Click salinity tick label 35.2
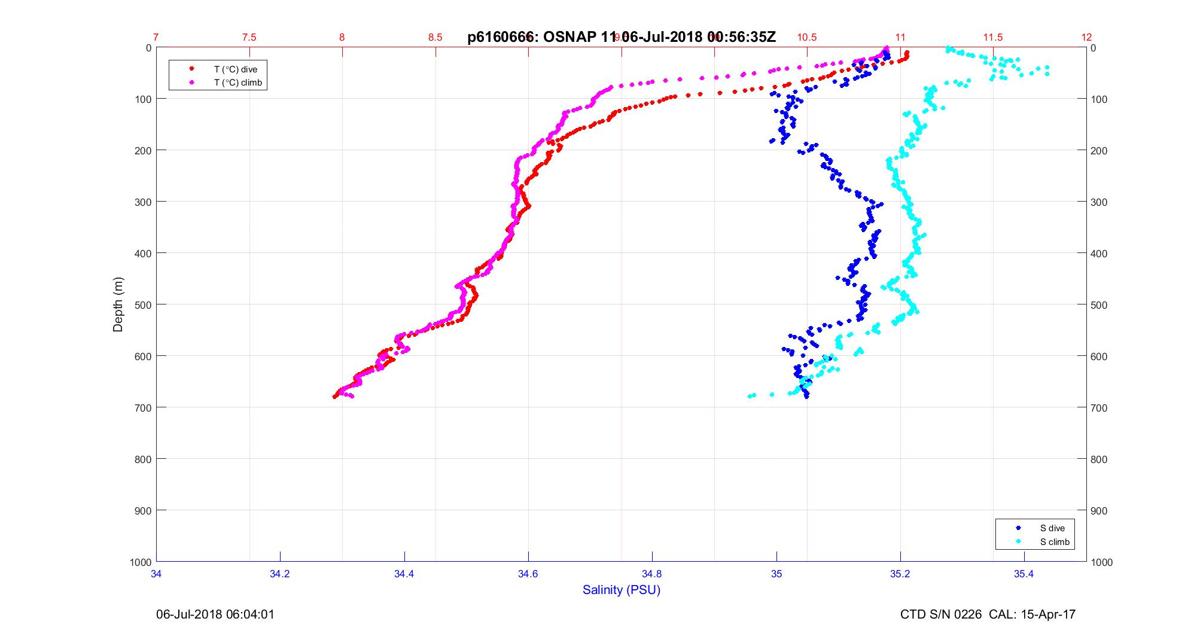 (900, 574)
